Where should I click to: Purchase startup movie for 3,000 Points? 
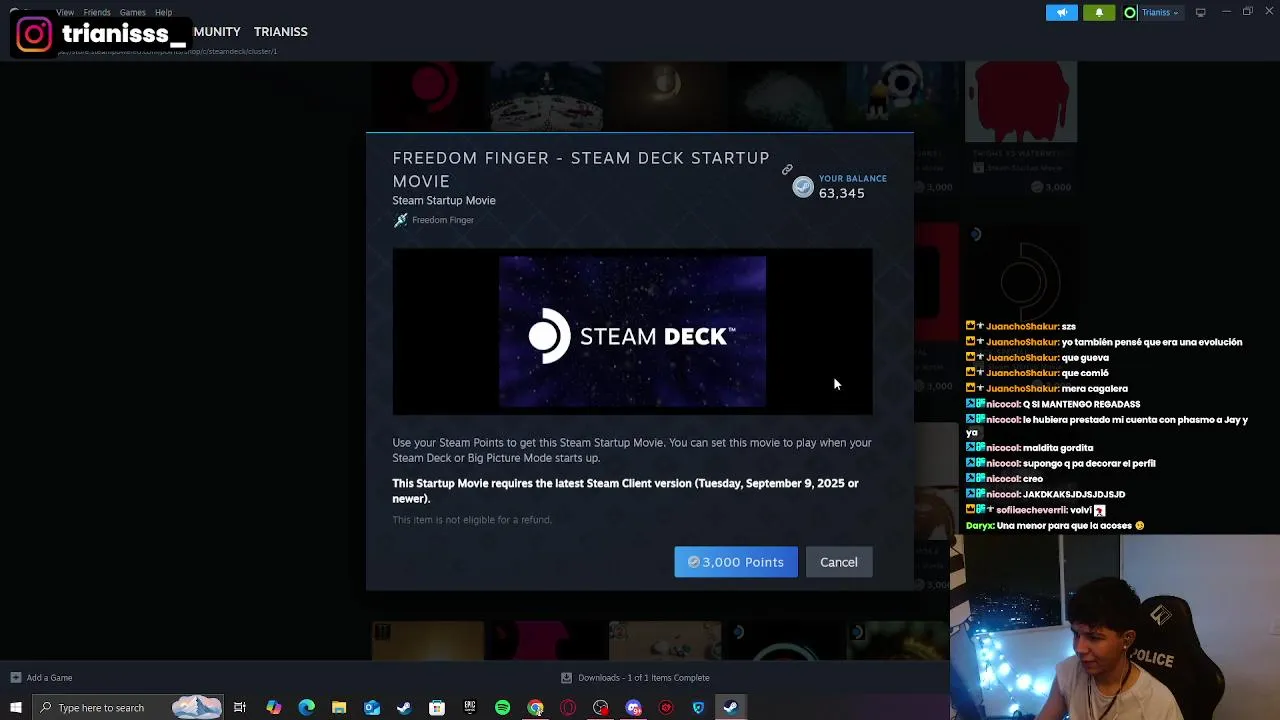736,562
